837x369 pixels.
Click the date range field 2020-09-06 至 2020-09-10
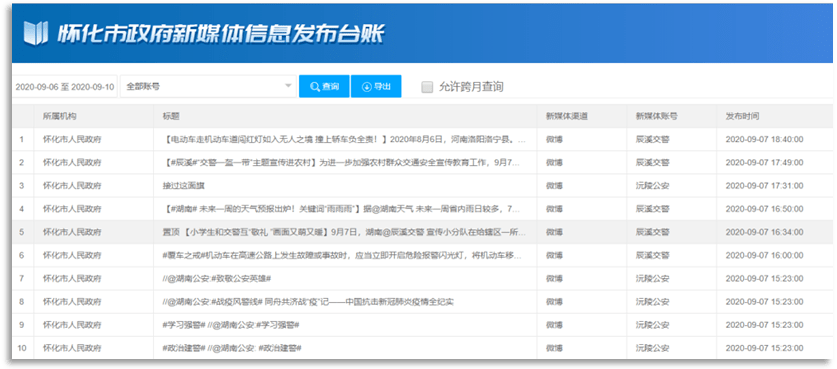[x=65, y=87]
